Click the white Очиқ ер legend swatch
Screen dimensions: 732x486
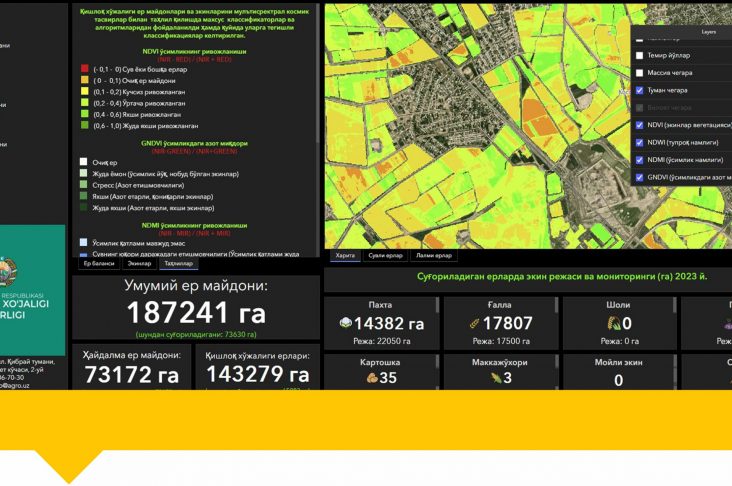(85, 162)
